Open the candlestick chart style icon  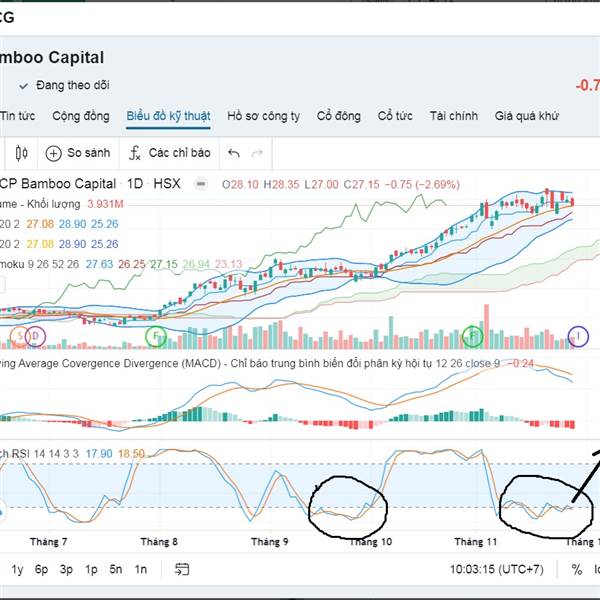(21, 153)
